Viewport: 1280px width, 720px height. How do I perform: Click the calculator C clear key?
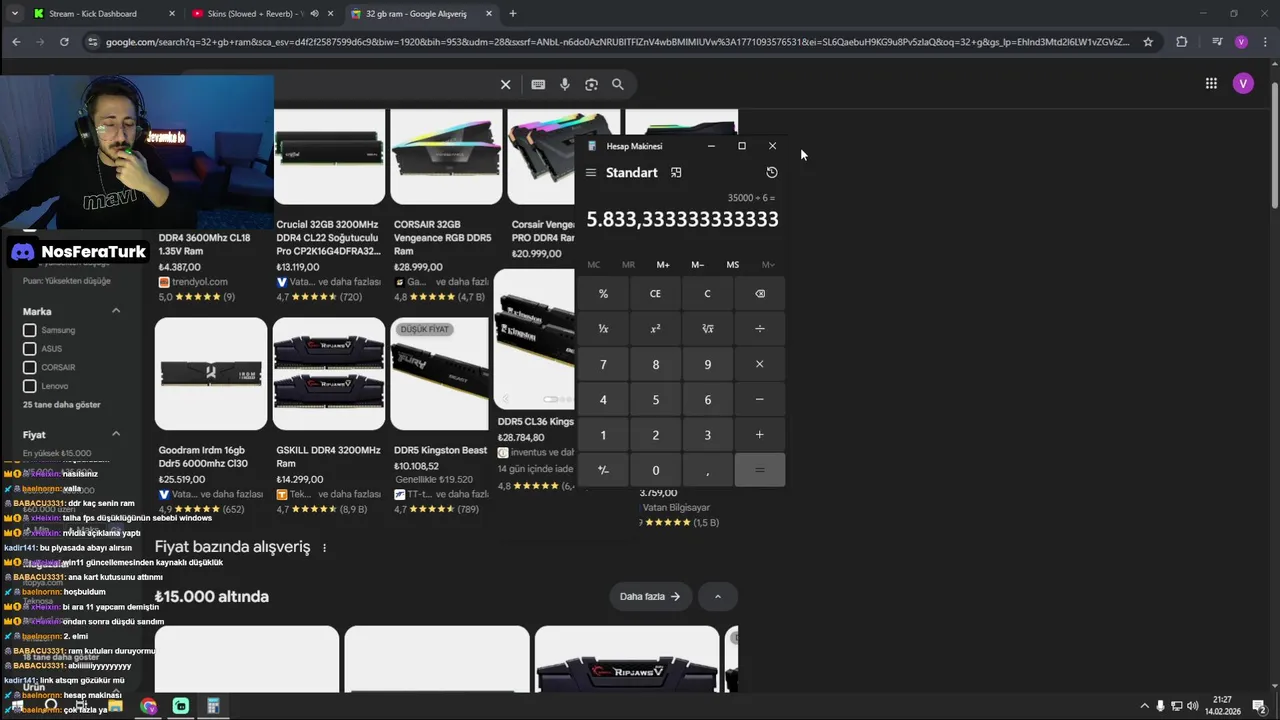[x=707, y=294]
